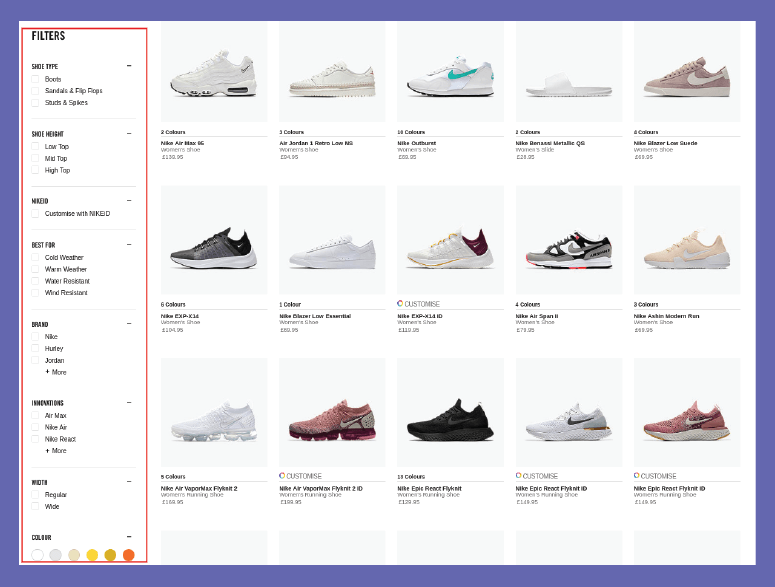
Task: Pick the yellow colour swatch
Action: coord(92,555)
